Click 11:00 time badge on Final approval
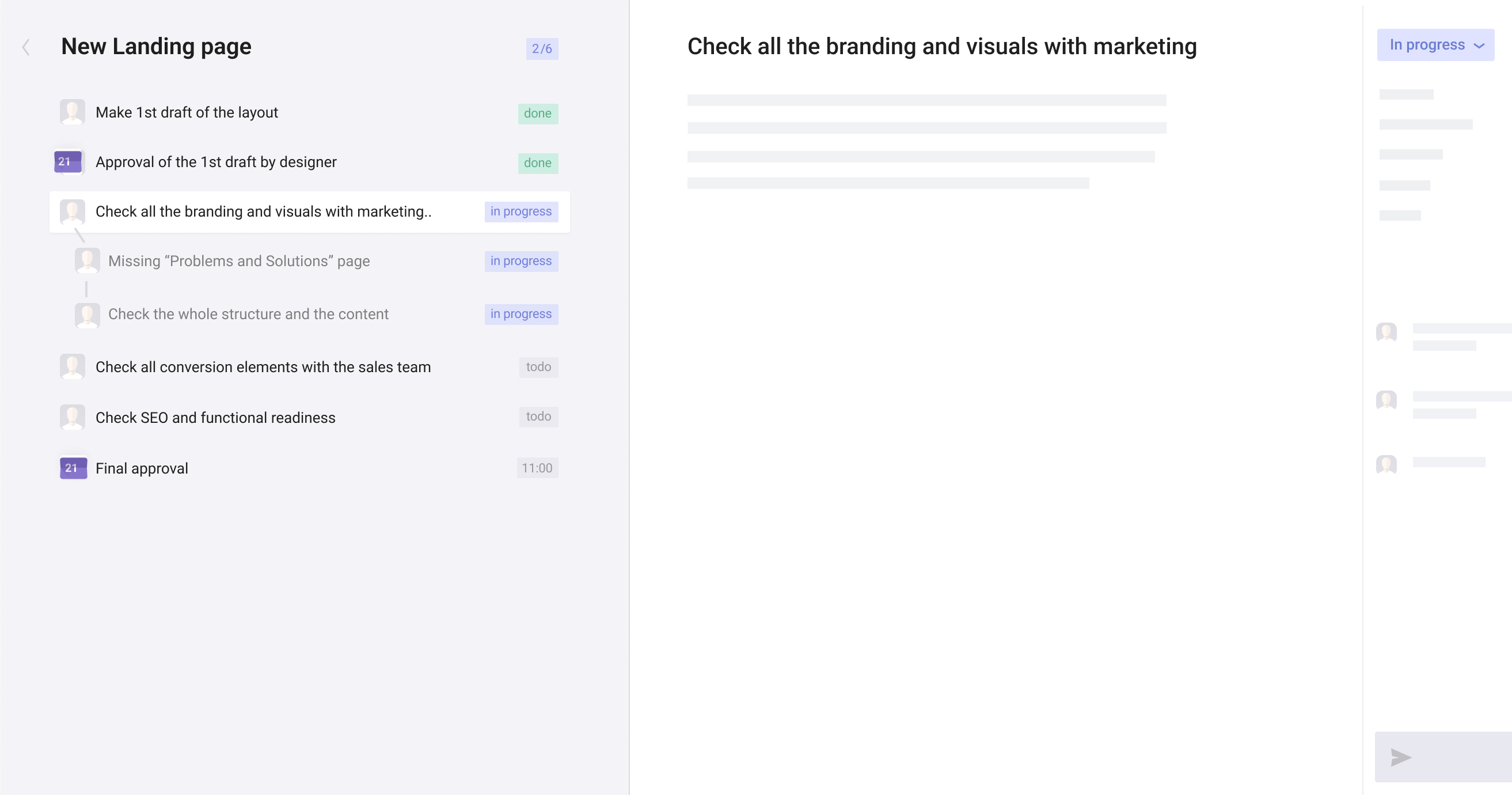Viewport: 1512px width, 795px height. [x=537, y=468]
